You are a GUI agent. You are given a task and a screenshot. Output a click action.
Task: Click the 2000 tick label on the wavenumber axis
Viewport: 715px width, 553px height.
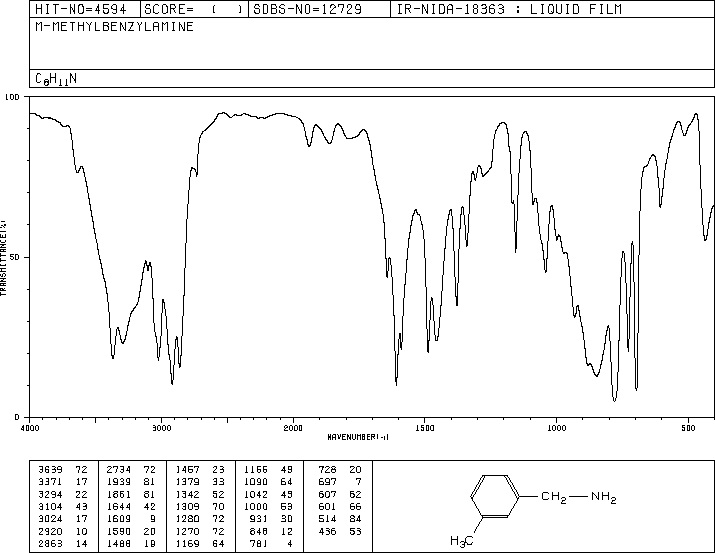point(293,428)
